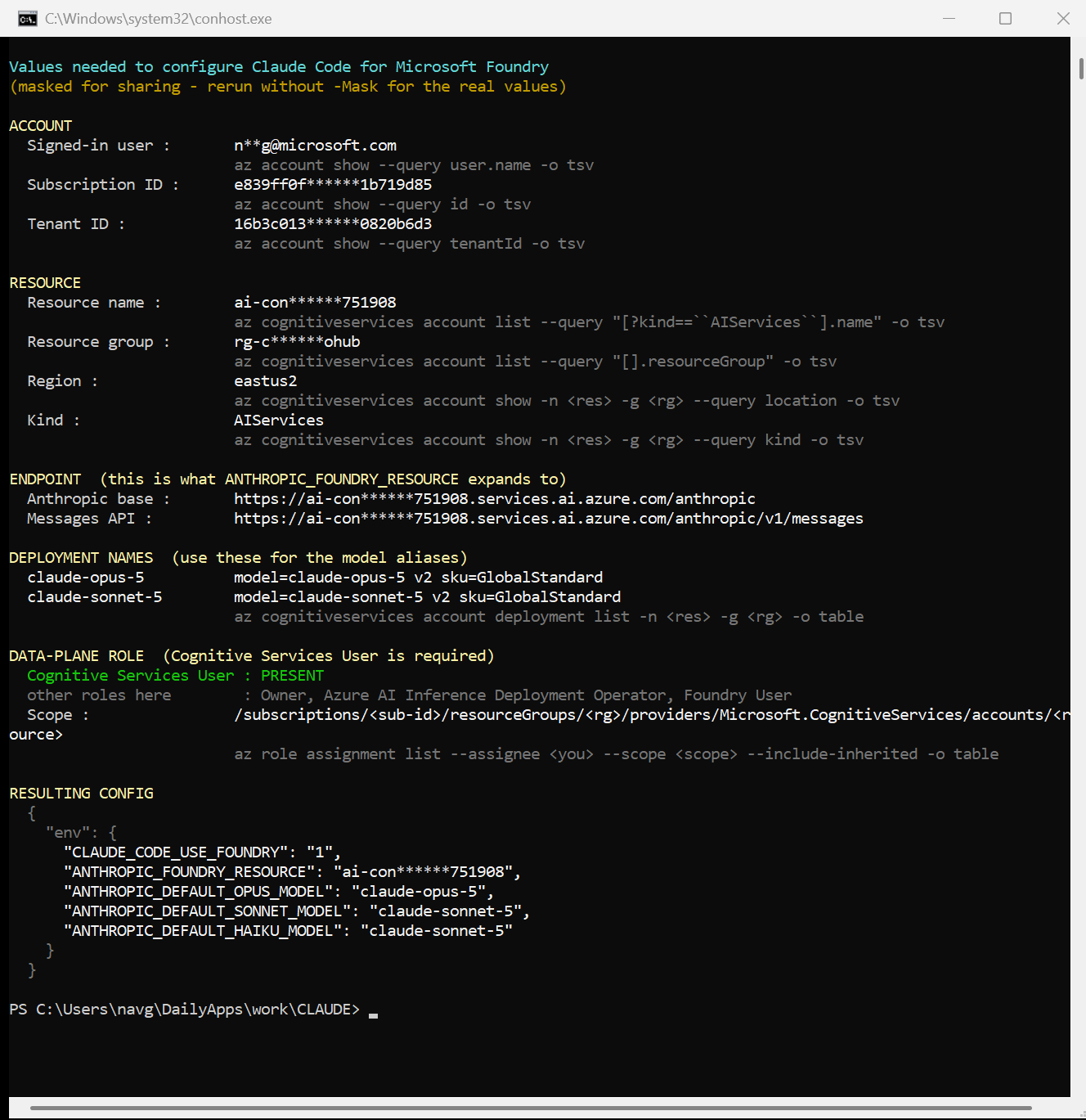The height and width of the screenshot is (1120, 1086).
Task: Click az account show user.name command
Action: pyautogui.click(x=414, y=165)
